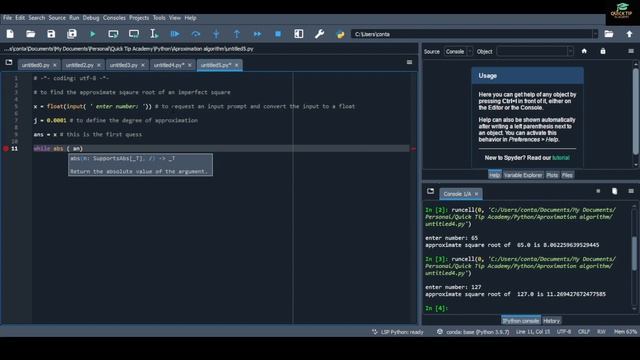640x360 pixels.
Task: Switch to the History tab
Action: 551,321
